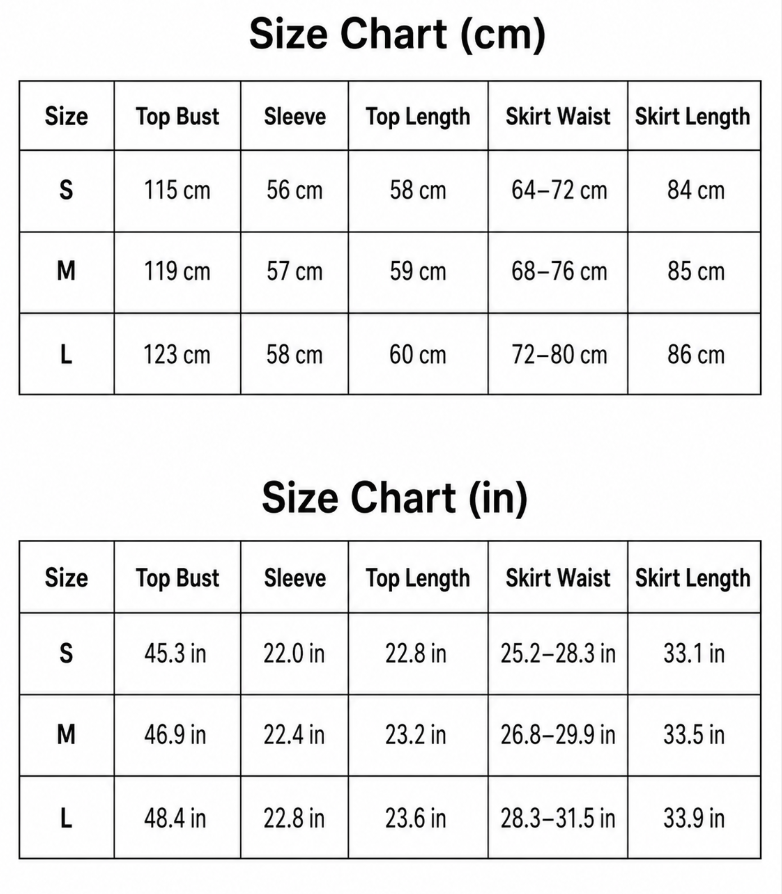782x894 pixels.
Task: Click the 86 cm skirt length cell
Action: [x=696, y=354]
